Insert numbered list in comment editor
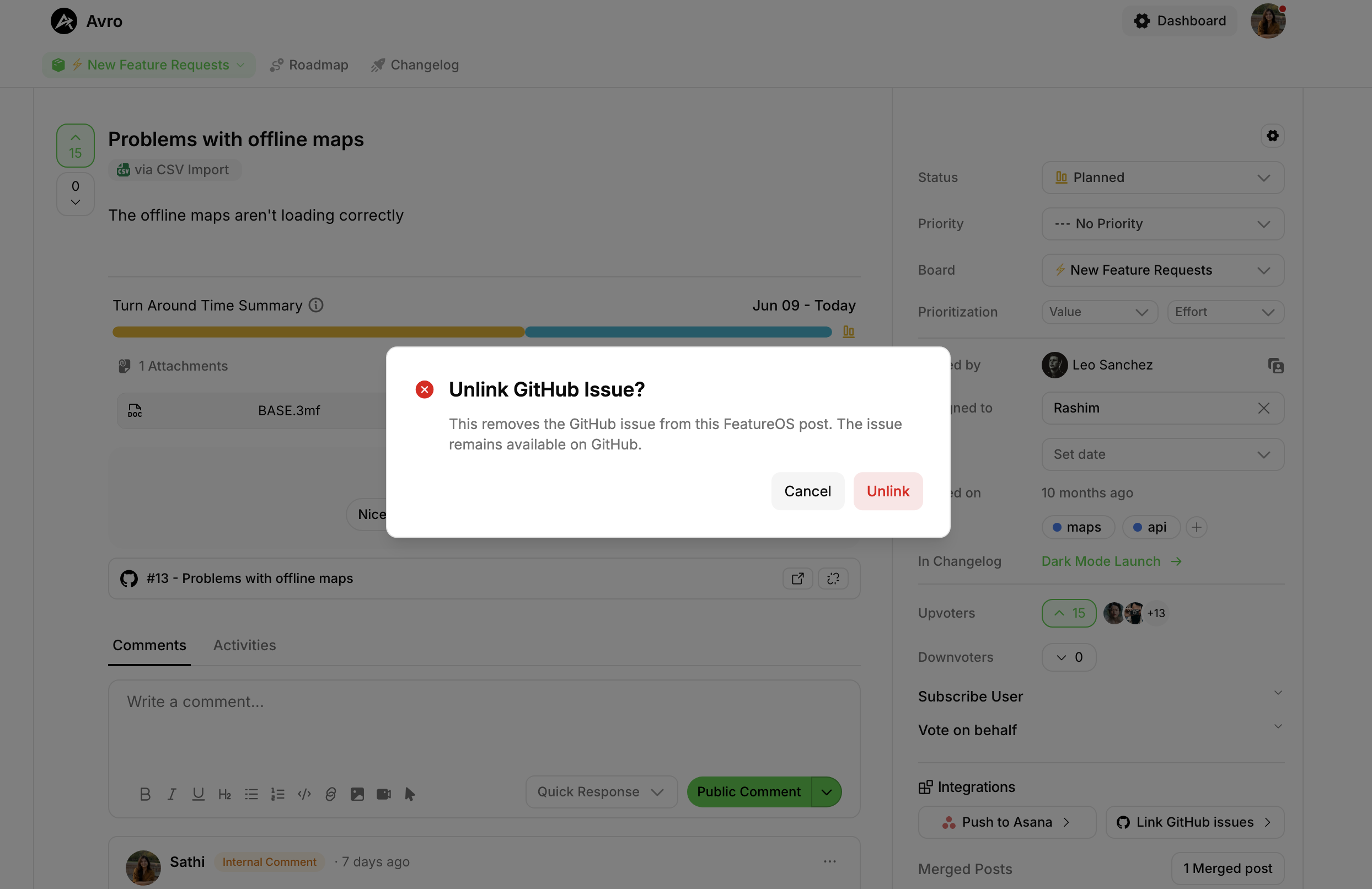The image size is (1372, 889). pyautogui.click(x=278, y=795)
